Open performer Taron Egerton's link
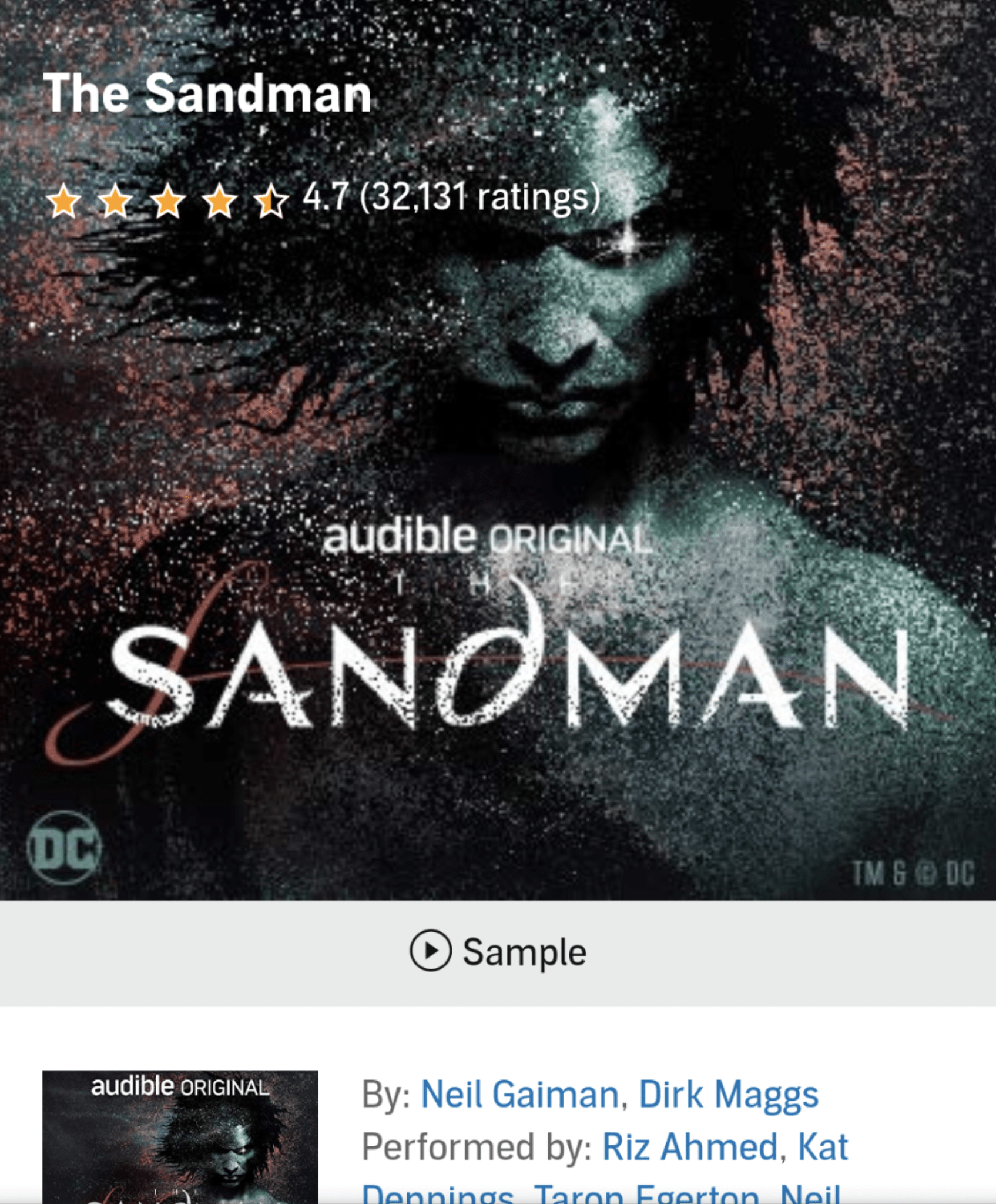Image resolution: width=996 pixels, height=1204 pixels. 646,1194
